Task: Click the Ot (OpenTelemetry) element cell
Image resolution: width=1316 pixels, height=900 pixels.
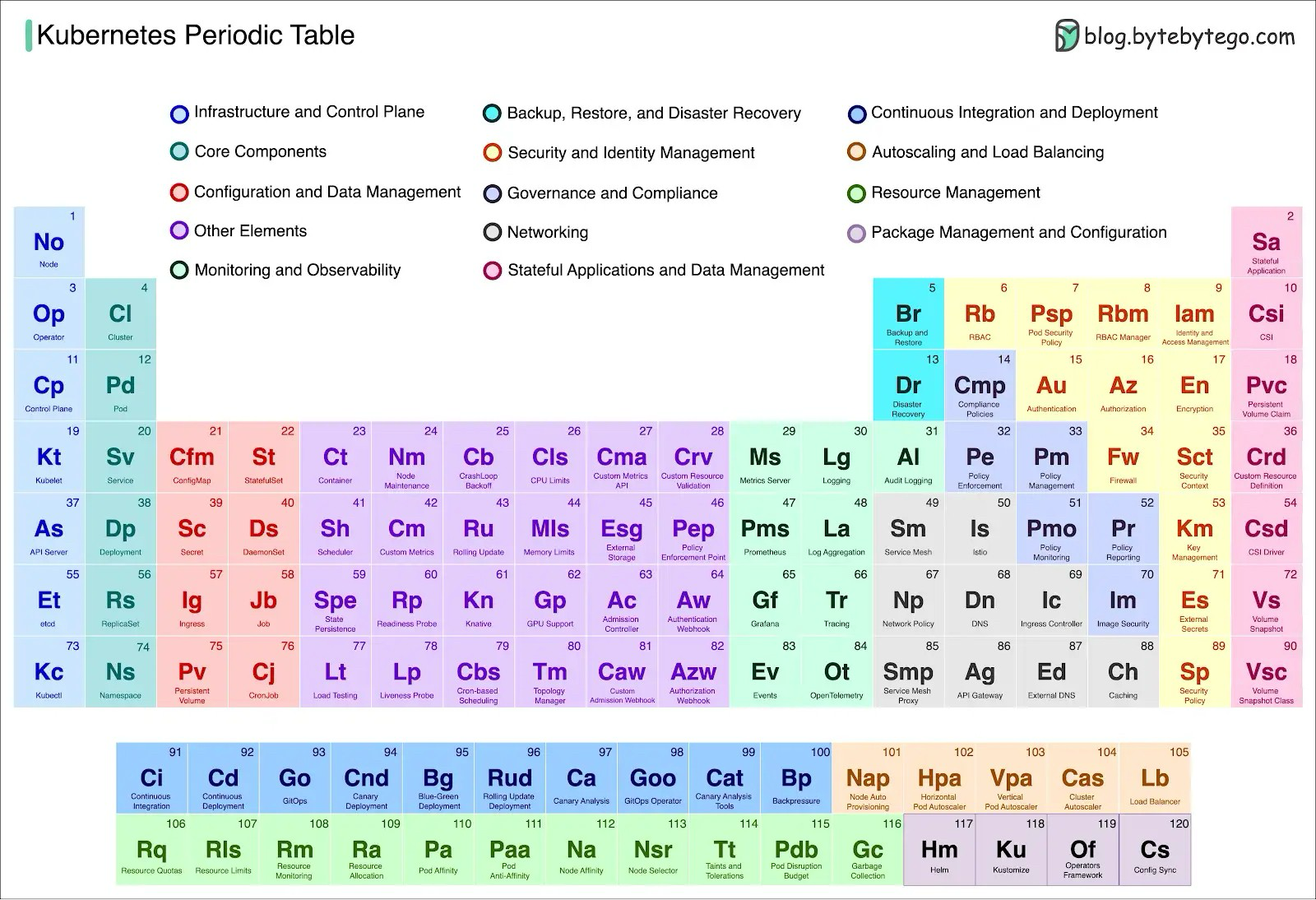Action: coord(837,671)
